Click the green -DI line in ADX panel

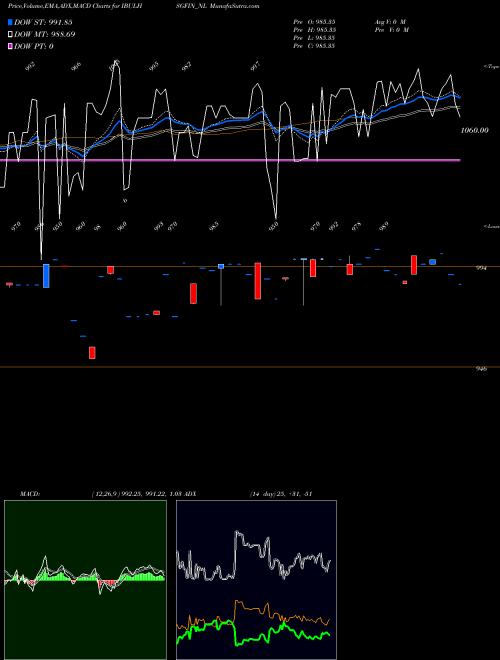[x=253, y=639]
